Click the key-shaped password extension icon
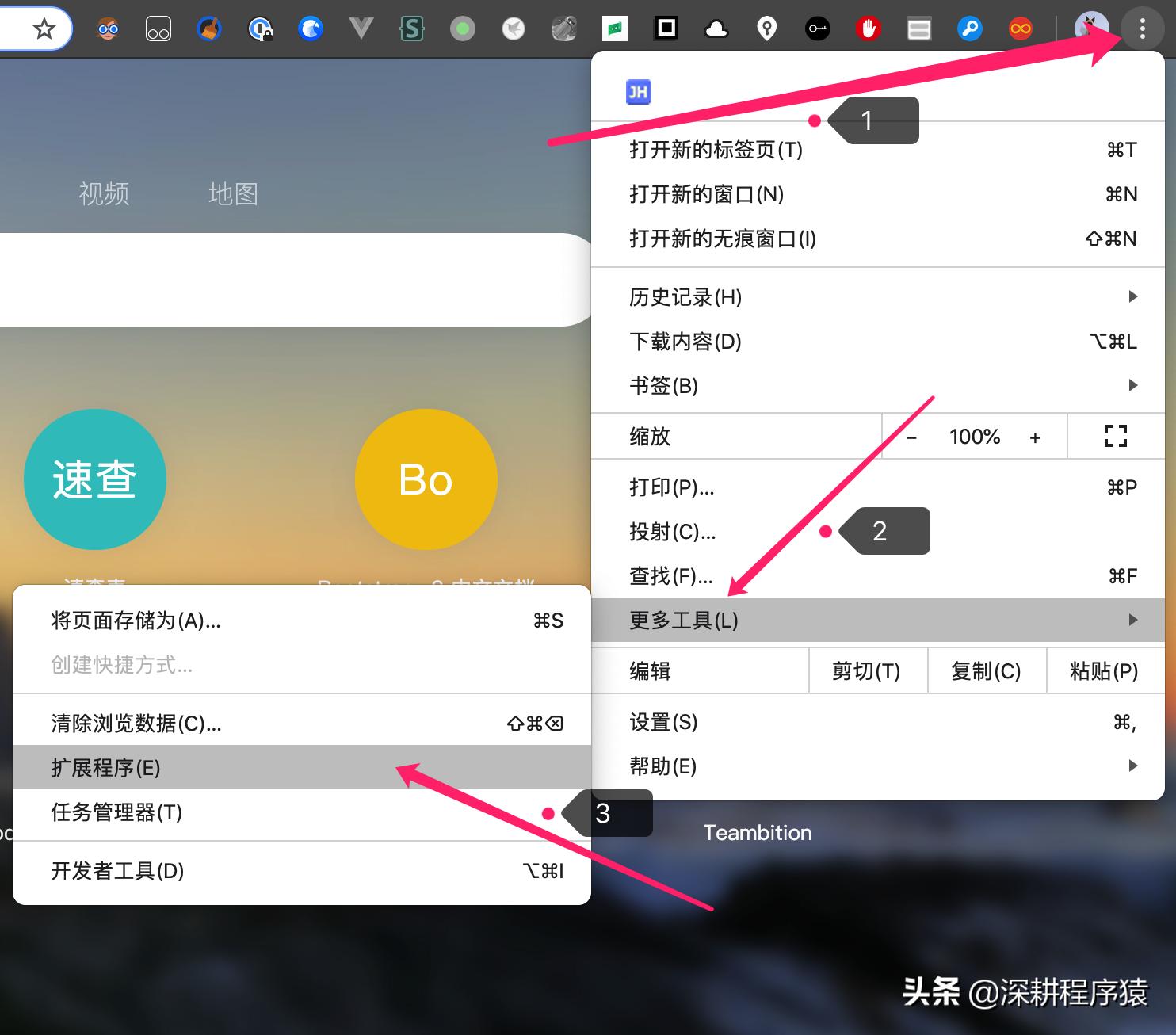Screen dimensions: 1176x1035 (x=817, y=29)
